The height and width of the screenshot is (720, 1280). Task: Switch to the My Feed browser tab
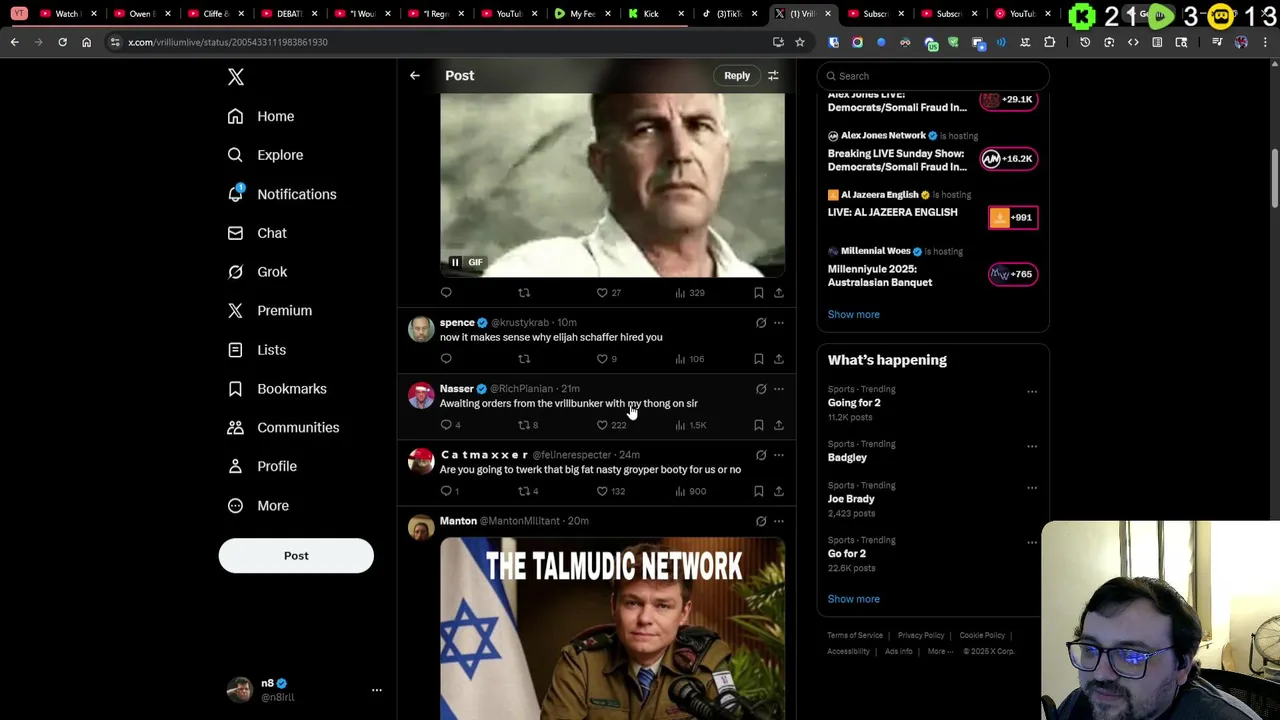(x=583, y=14)
